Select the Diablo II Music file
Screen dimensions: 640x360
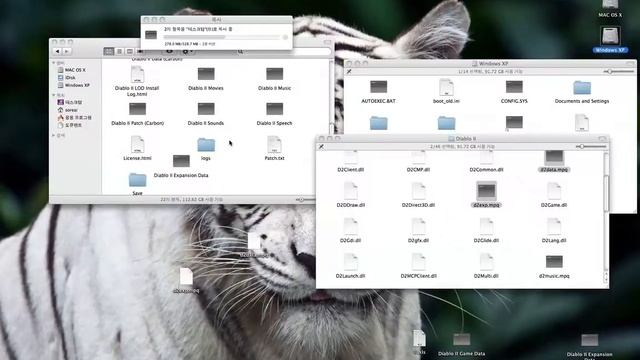pyautogui.click(x=274, y=79)
